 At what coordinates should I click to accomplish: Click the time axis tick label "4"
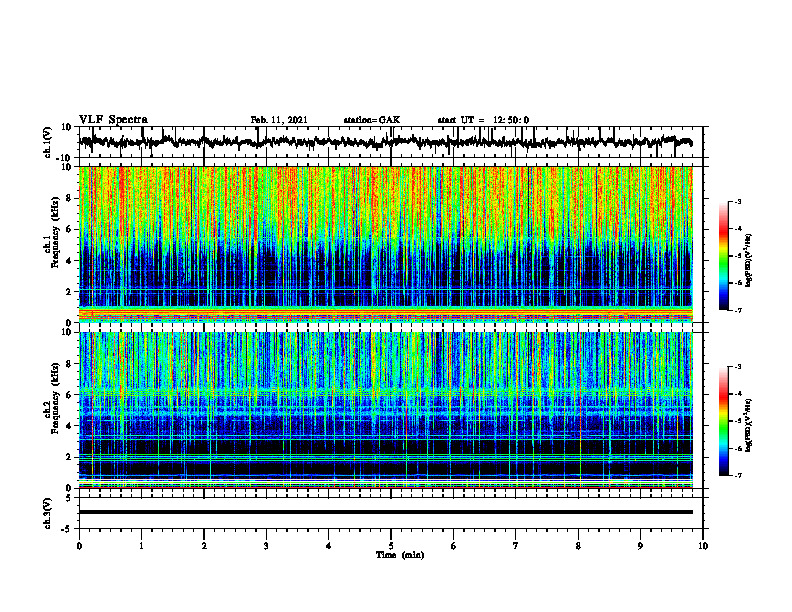329,546
